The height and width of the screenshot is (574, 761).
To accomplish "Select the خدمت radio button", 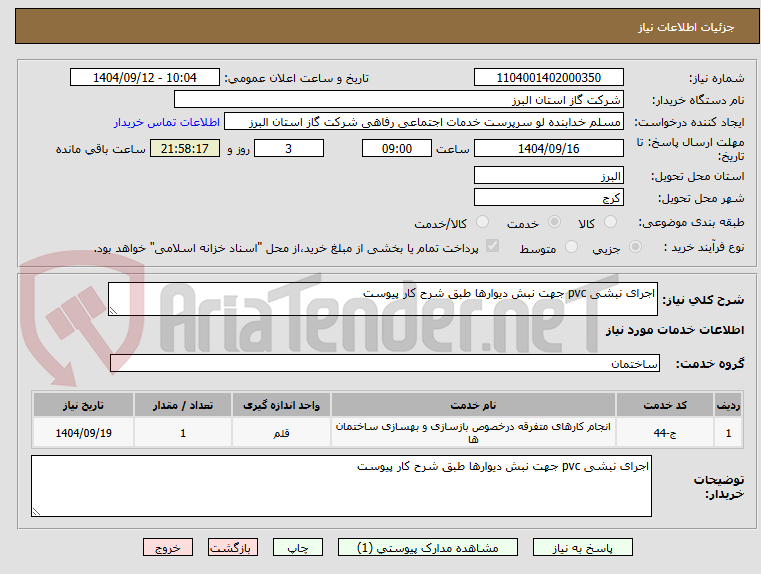I will click(554, 222).
